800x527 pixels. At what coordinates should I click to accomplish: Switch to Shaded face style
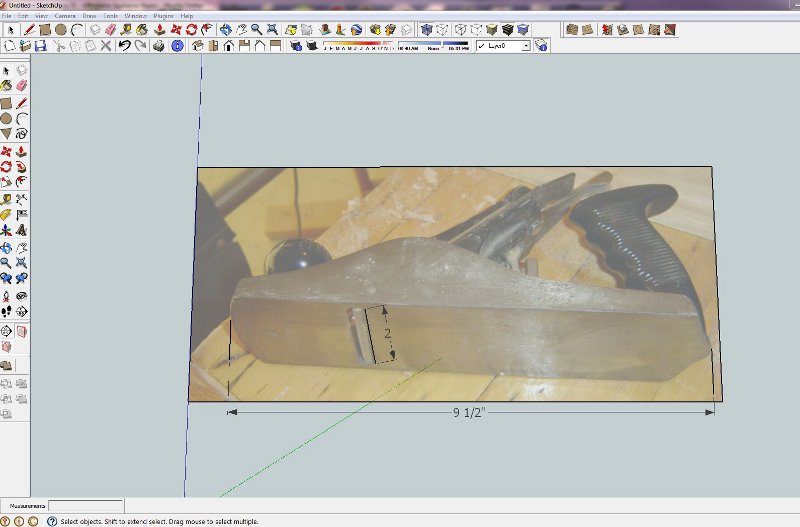(x=492, y=30)
